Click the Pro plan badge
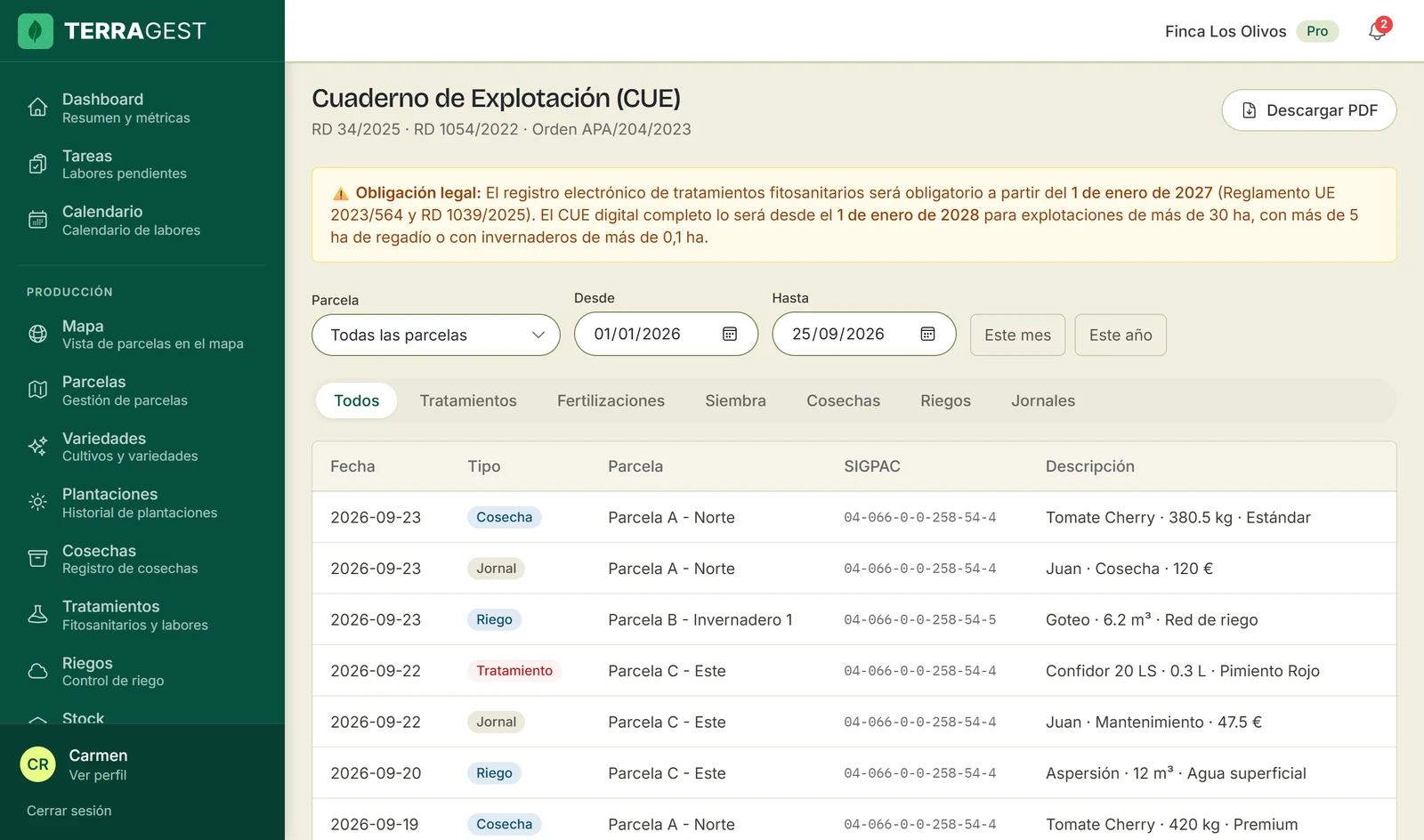Viewport: 1424px width, 840px height. [1317, 31]
